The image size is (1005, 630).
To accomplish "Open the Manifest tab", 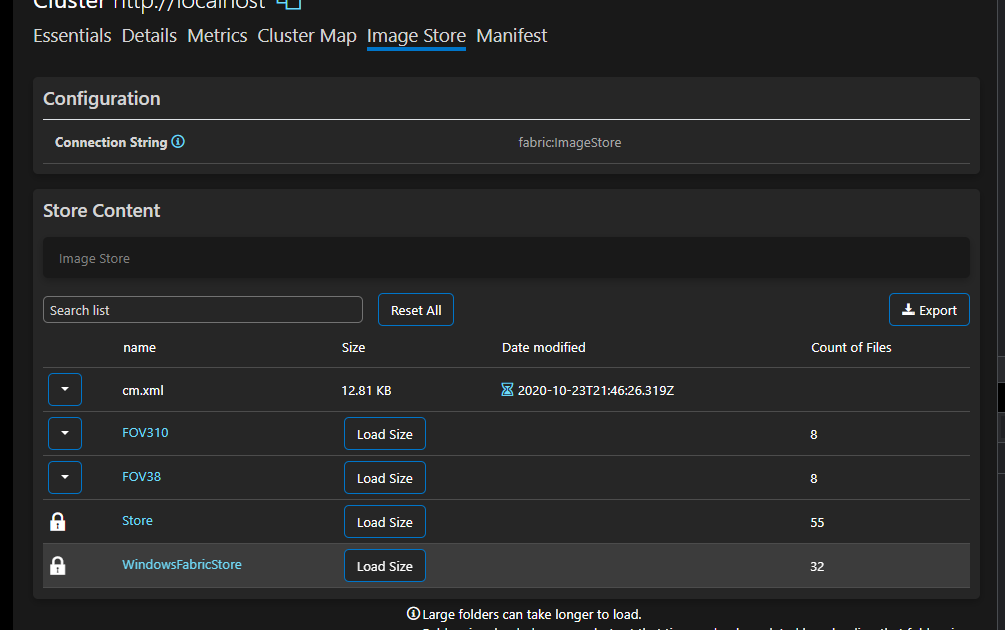I will point(511,35).
